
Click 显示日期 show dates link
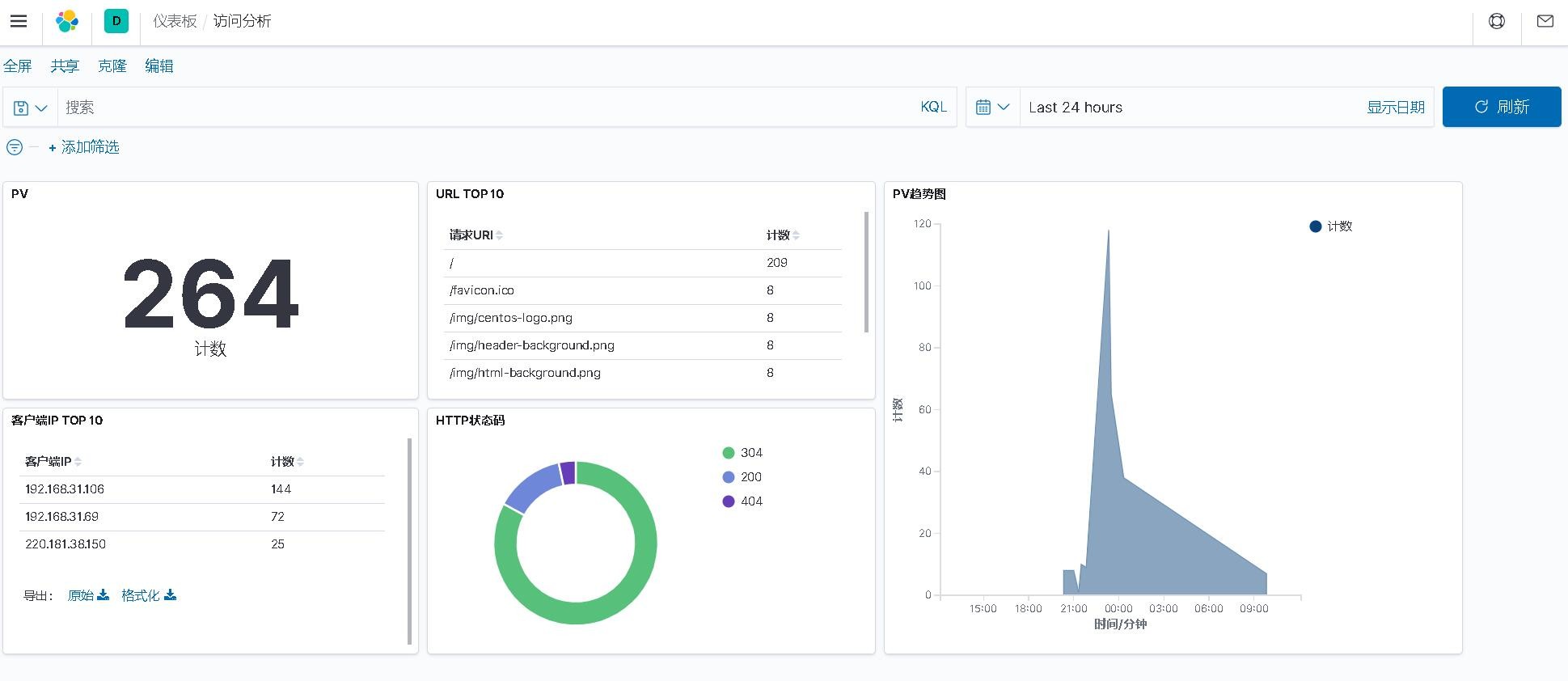1396,108
